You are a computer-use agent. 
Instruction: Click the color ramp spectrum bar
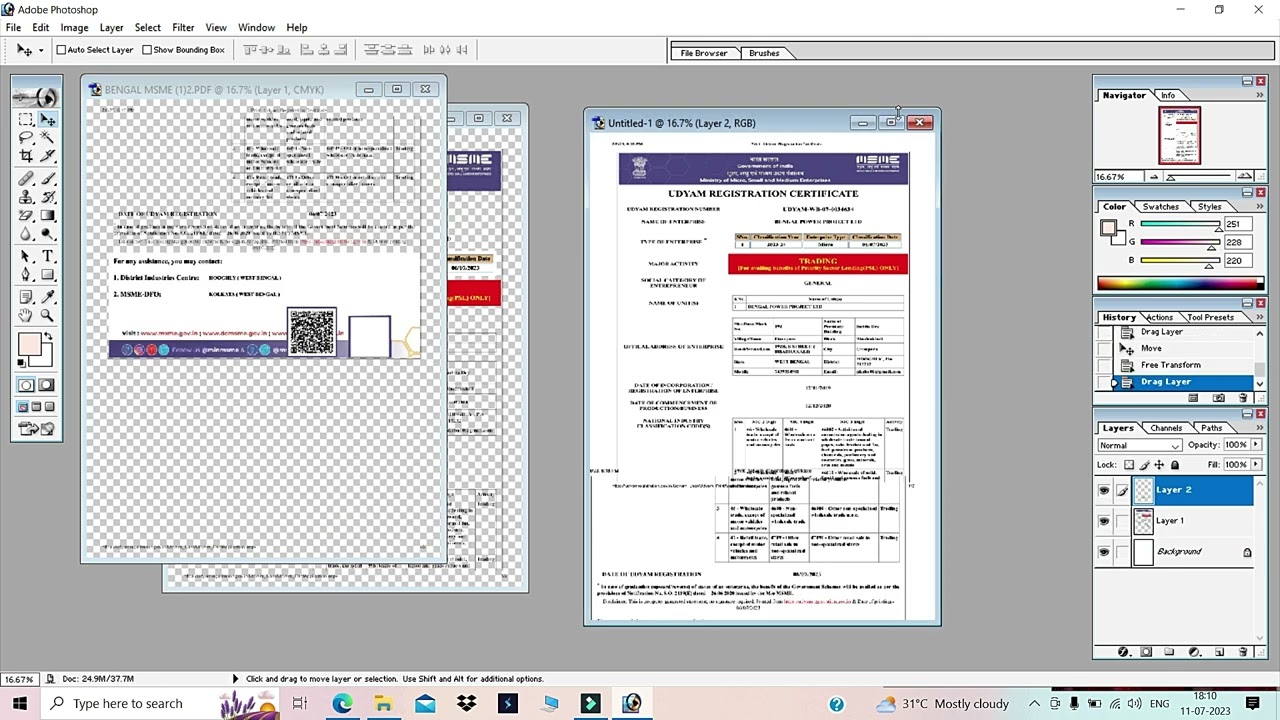click(1180, 283)
